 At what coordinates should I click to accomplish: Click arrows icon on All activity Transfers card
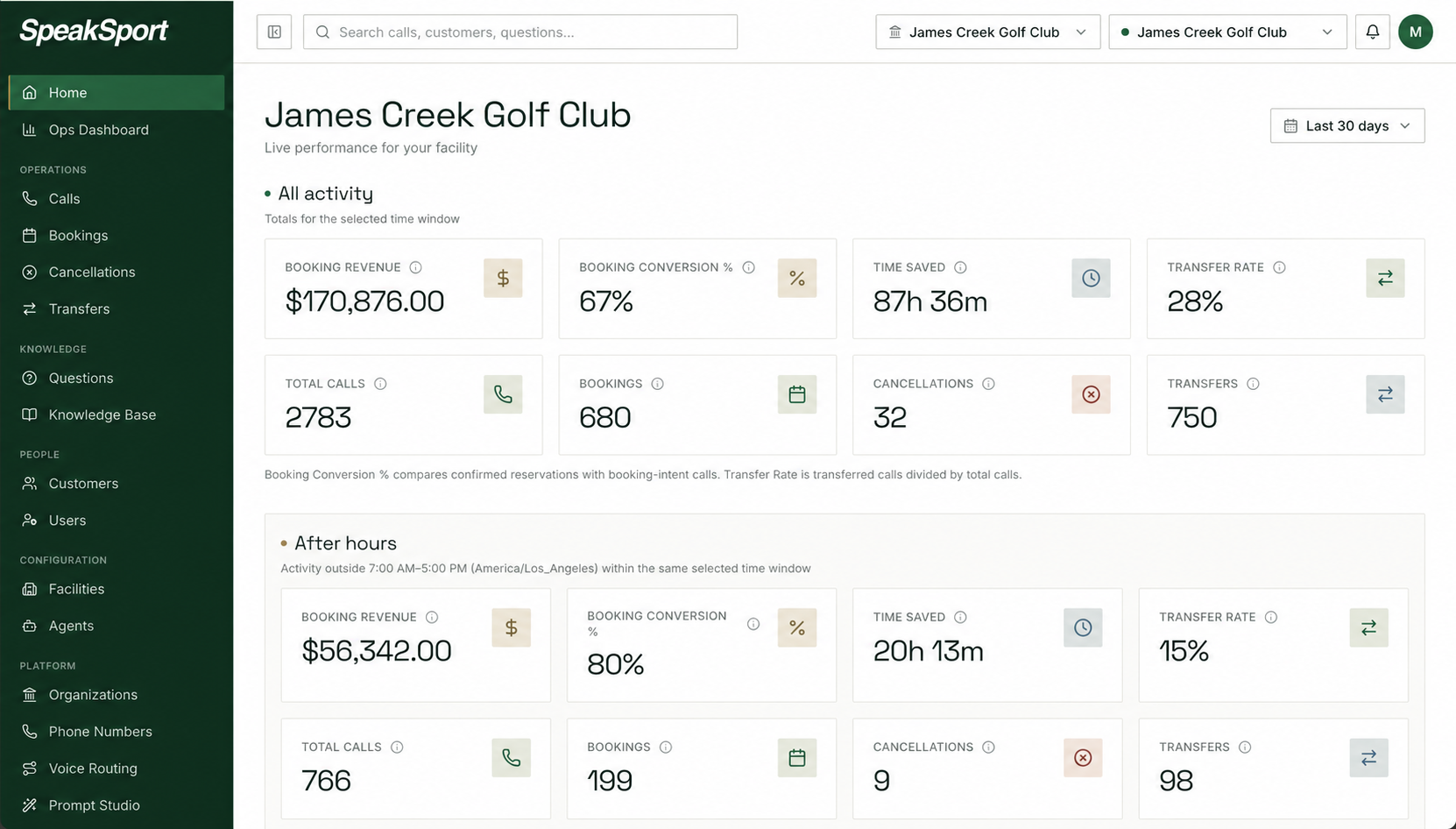1385,394
